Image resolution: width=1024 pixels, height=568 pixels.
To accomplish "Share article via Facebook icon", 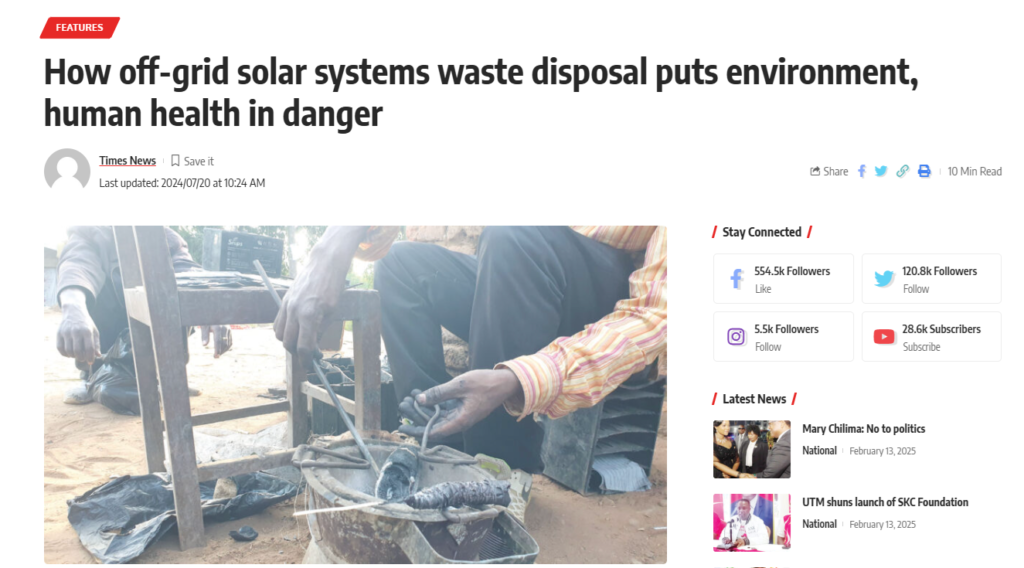I will (x=862, y=171).
